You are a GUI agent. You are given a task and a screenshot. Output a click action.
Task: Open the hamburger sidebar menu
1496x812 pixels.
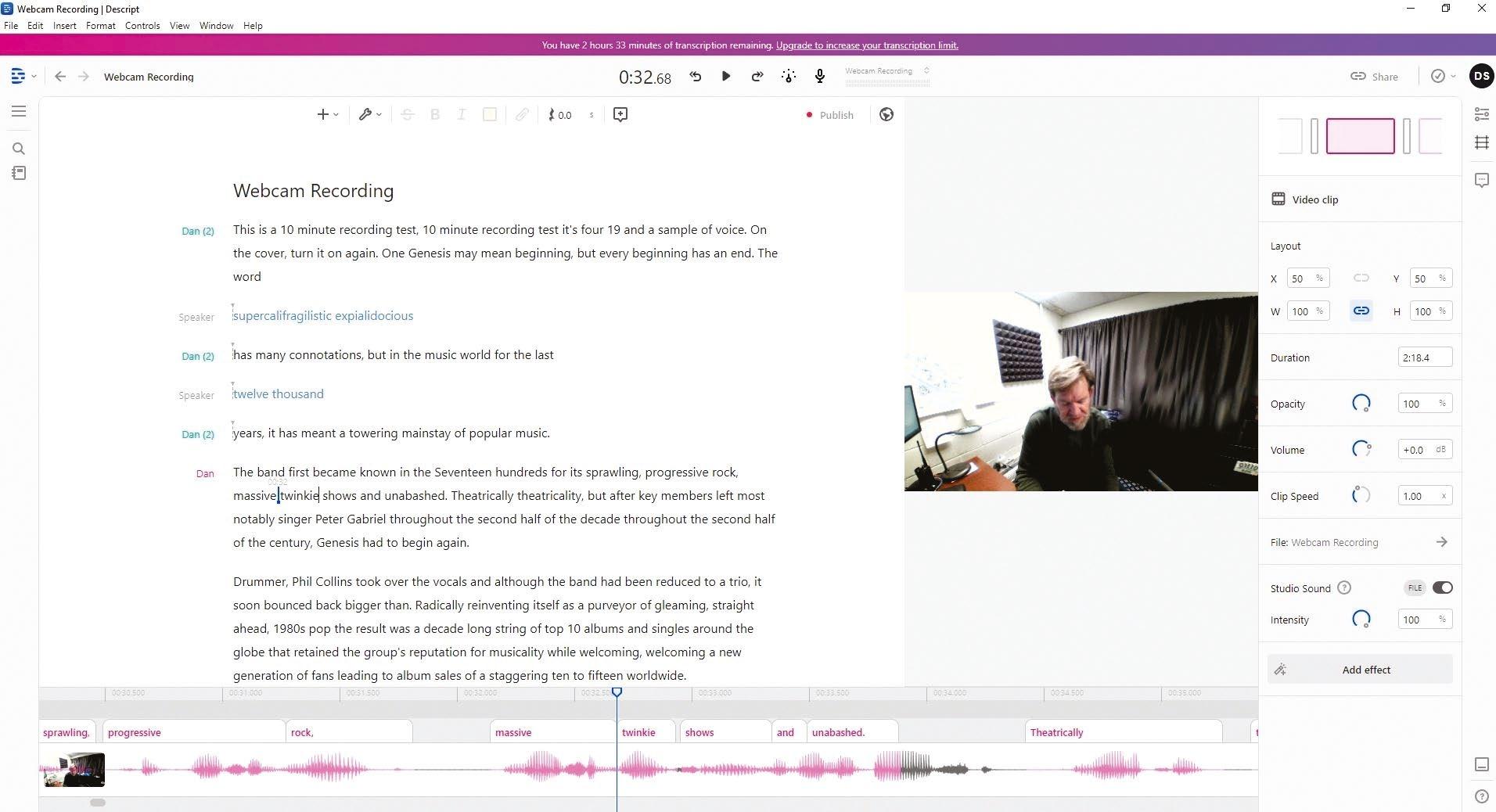click(19, 111)
